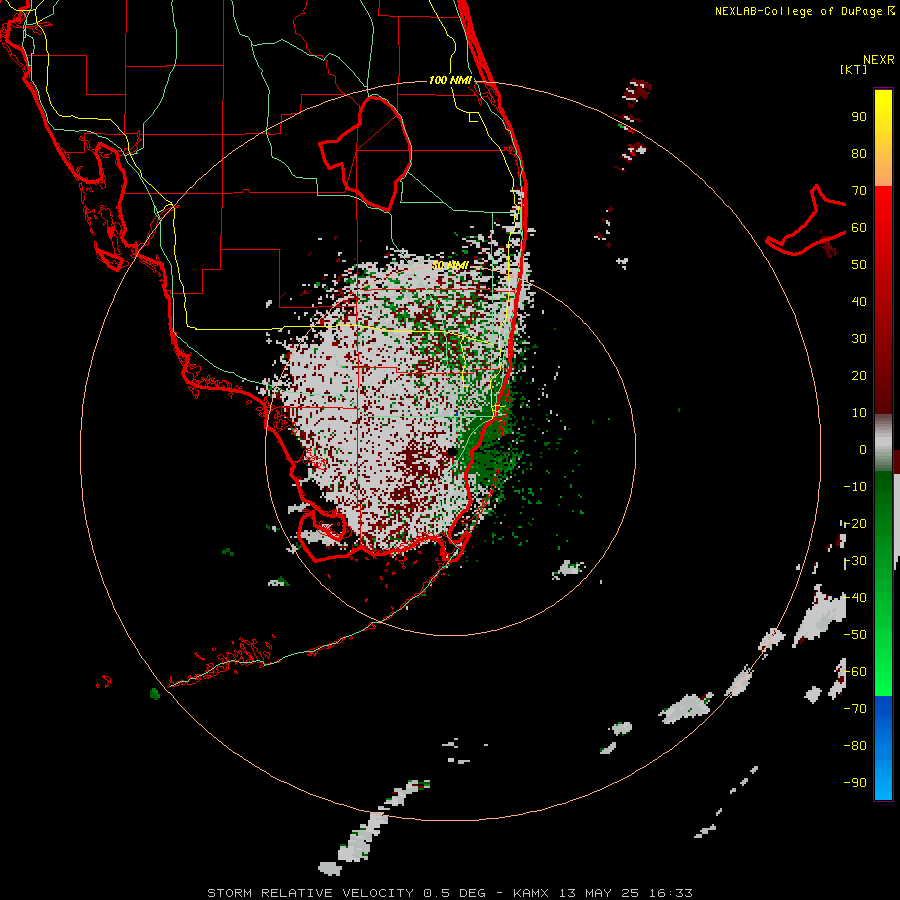Screen dimensions: 900x900
Task: Click the positive 20 knot scale label
Action: [859, 375]
